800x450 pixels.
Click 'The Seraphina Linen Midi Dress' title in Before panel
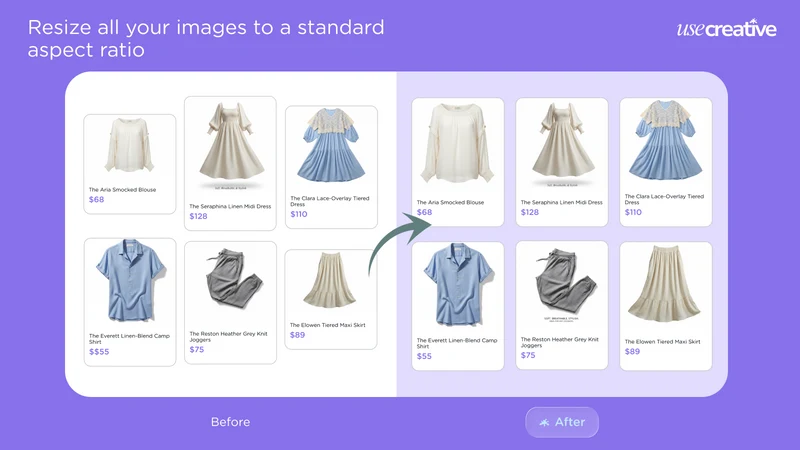(230, 207)
